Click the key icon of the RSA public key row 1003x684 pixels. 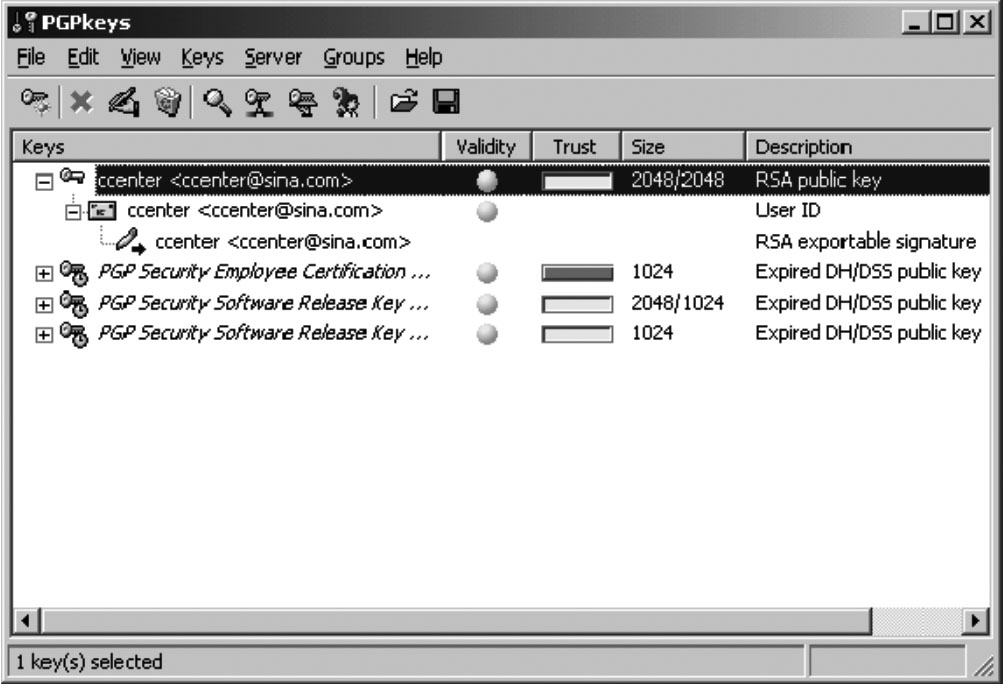point(72,177)
